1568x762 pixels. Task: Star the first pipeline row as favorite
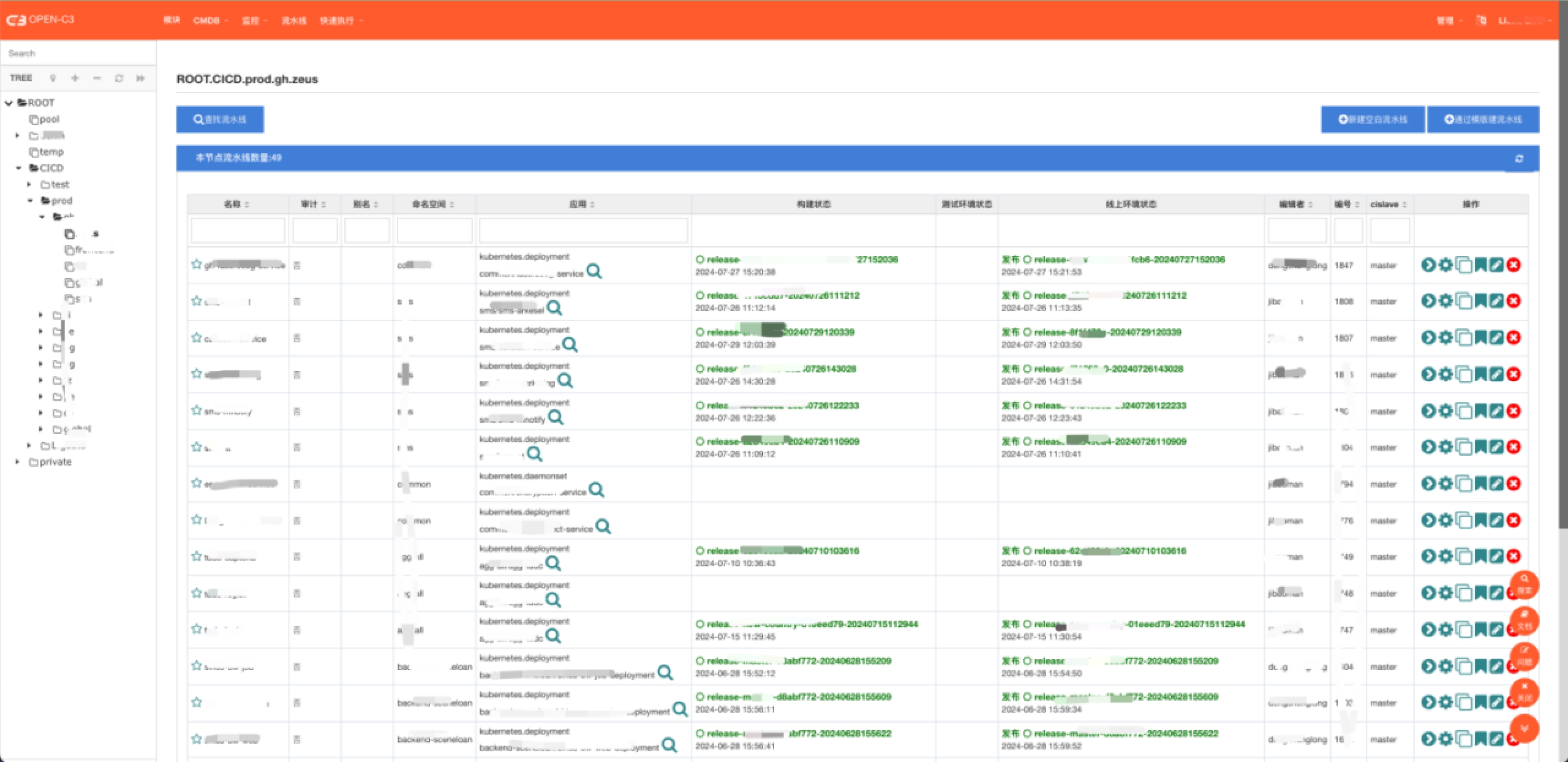point(196,264)
